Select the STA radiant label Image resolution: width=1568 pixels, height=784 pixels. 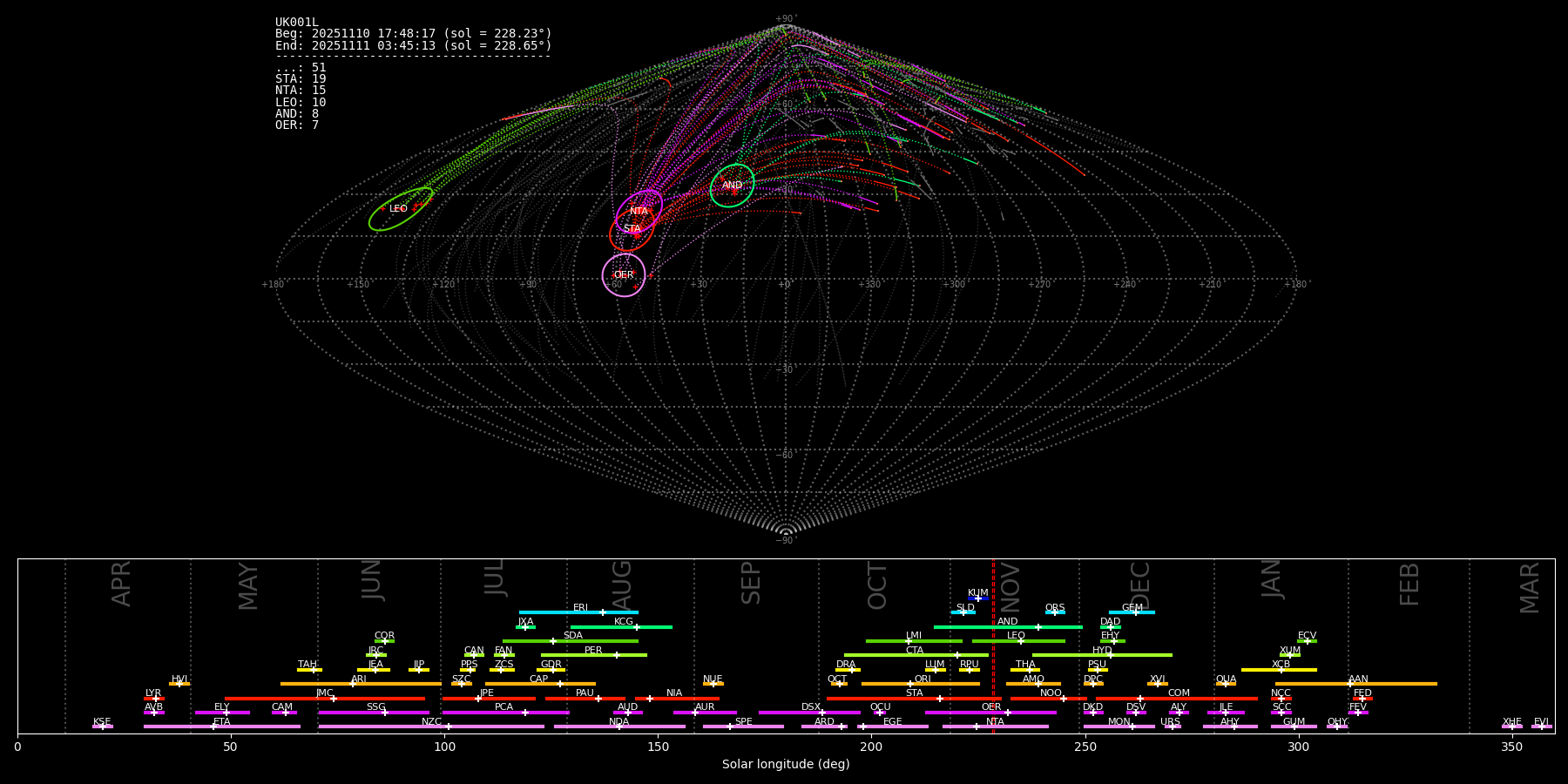[632, 229]
